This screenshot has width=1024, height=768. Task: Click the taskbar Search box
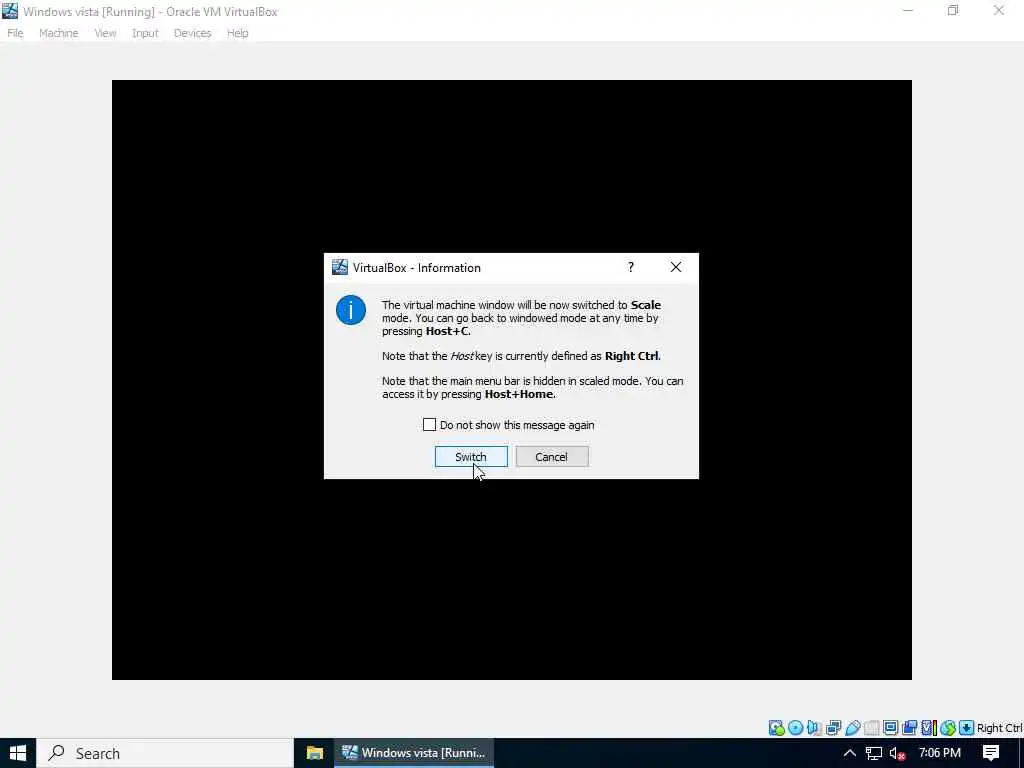pyautogui.click(x=165, y=753)
